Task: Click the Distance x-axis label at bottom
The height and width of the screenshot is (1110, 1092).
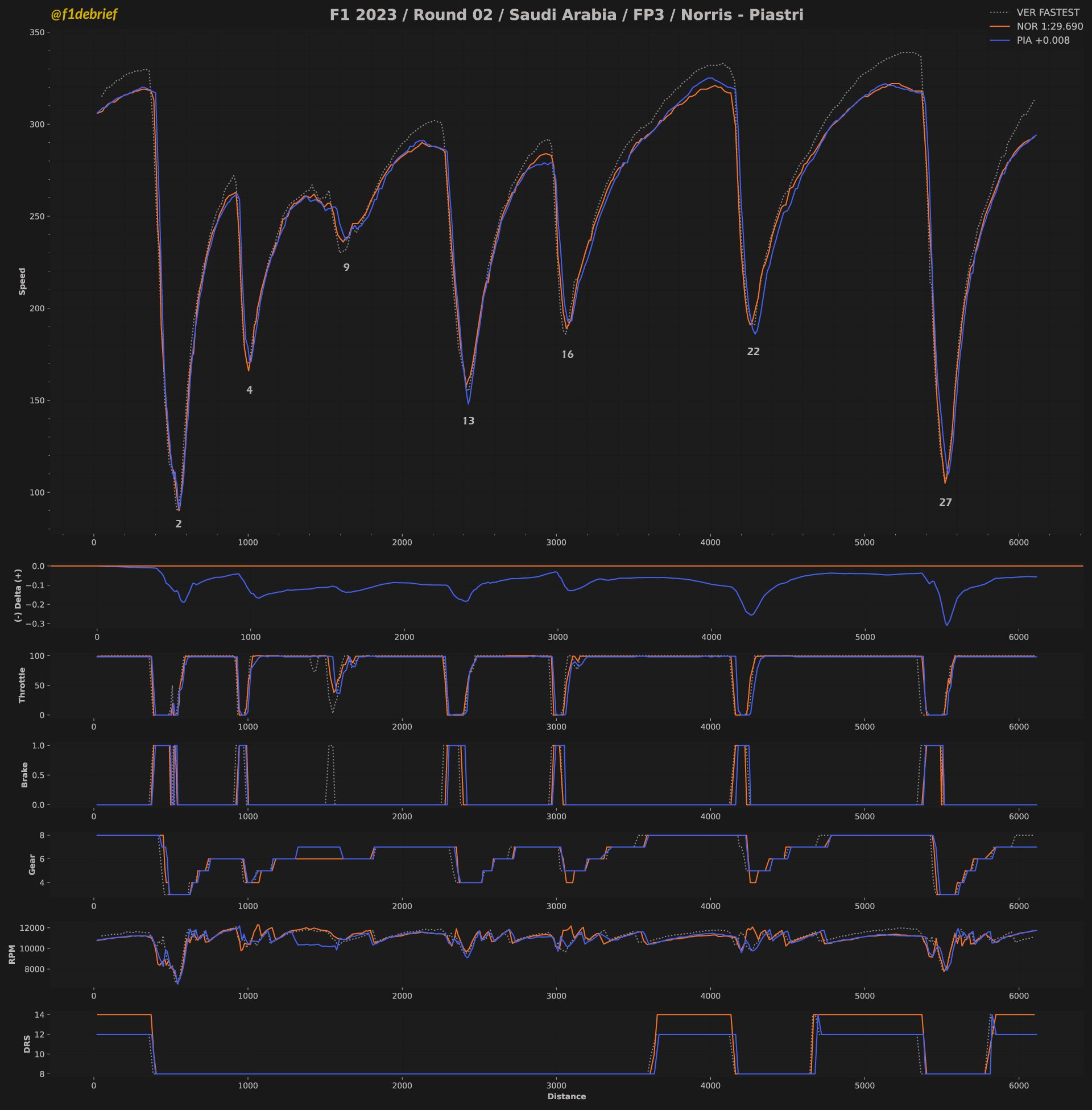Action: click(566, 1096)
